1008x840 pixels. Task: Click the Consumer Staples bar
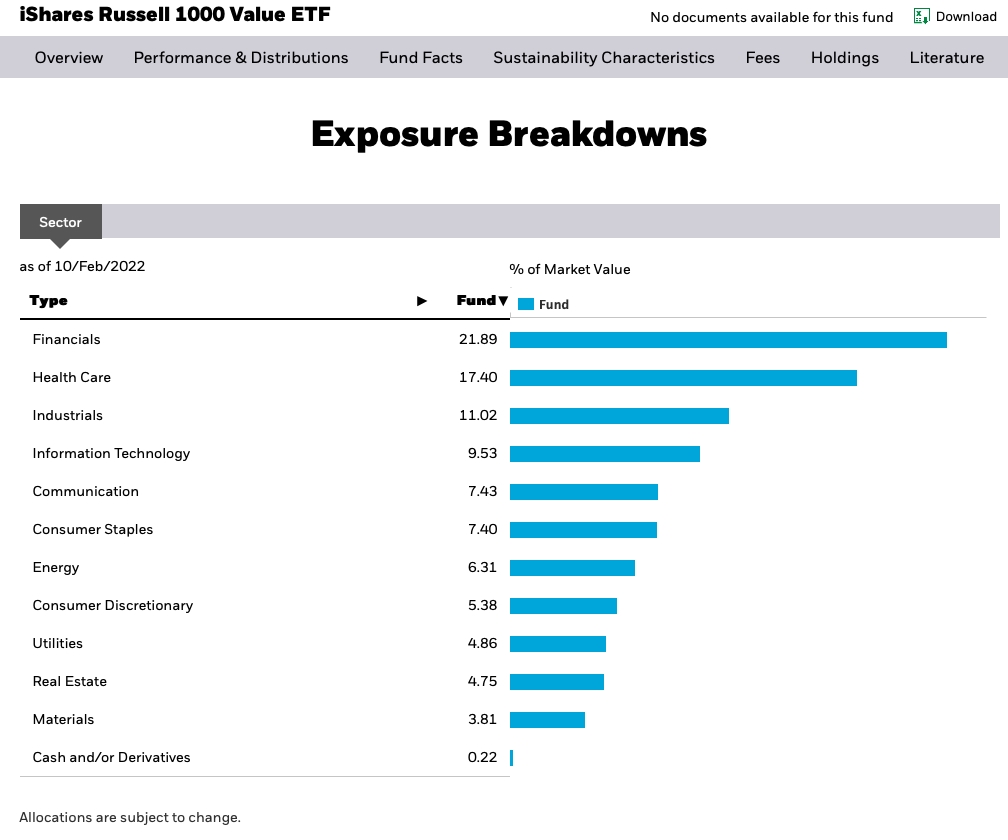tap(584, 530)
